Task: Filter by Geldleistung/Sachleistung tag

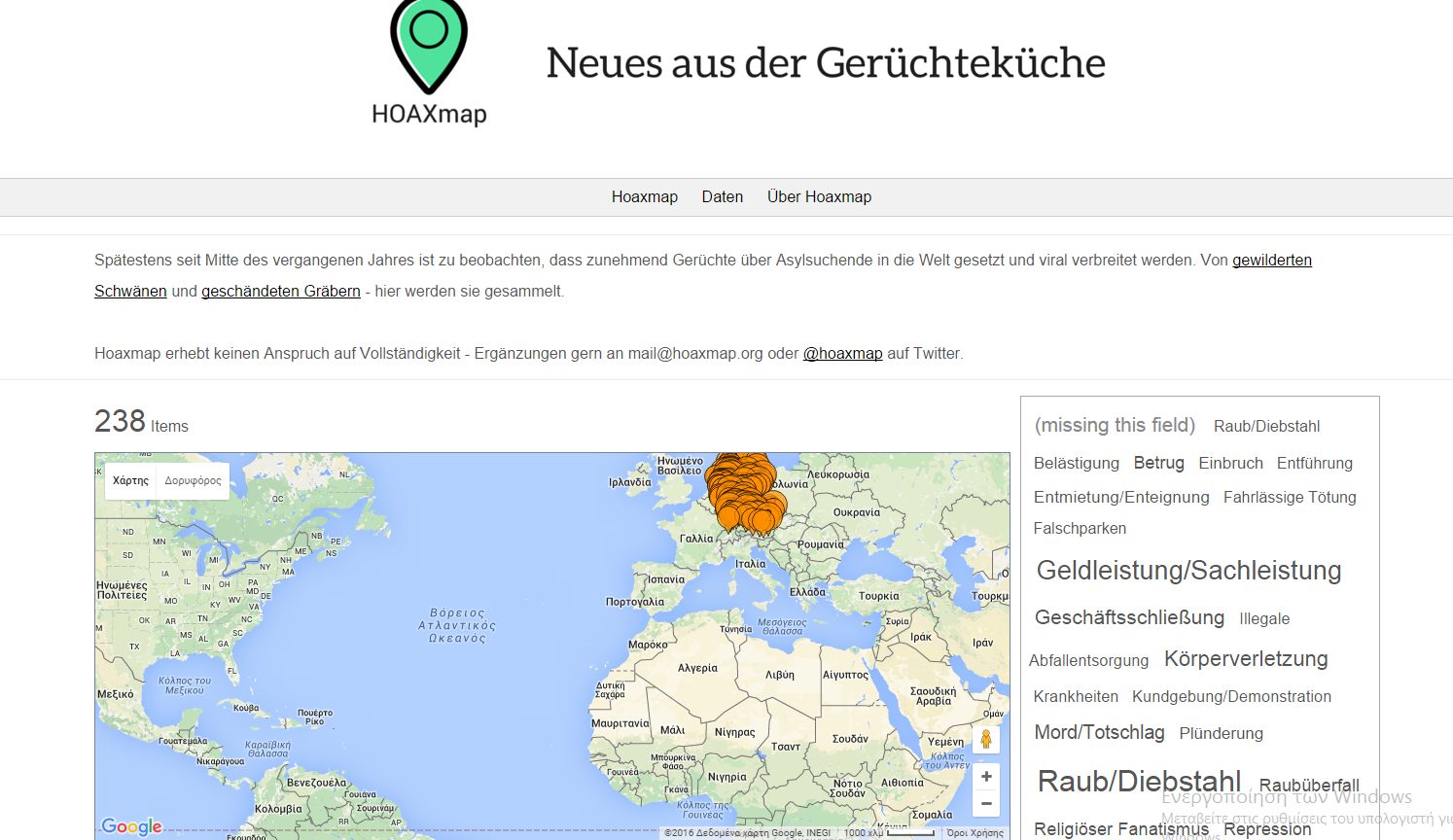Action: pos(1188,571)
